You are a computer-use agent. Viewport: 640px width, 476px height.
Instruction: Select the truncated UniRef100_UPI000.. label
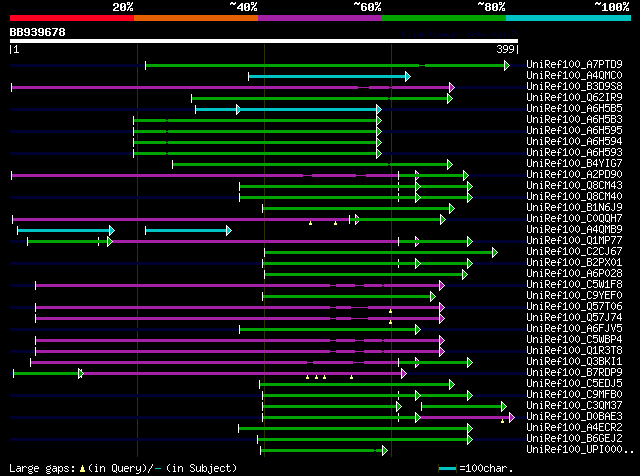(x=580, y=450)
